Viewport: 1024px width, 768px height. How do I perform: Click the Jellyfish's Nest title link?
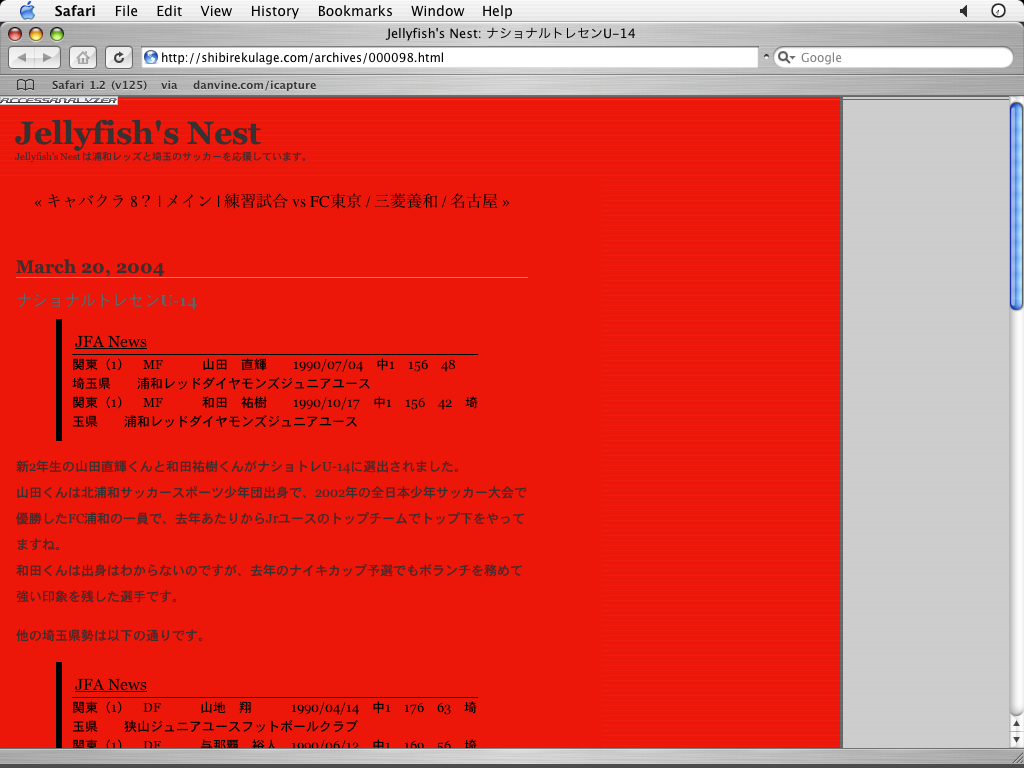[138, 133]
